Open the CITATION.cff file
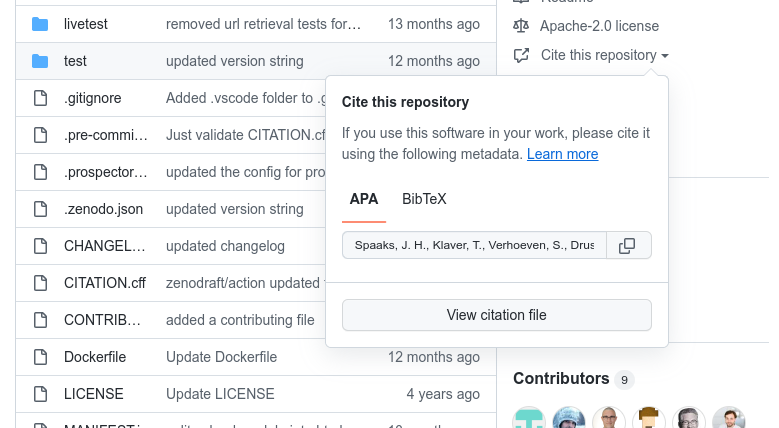Viewport: 779px width, 428px height. [x=105, y=283]
